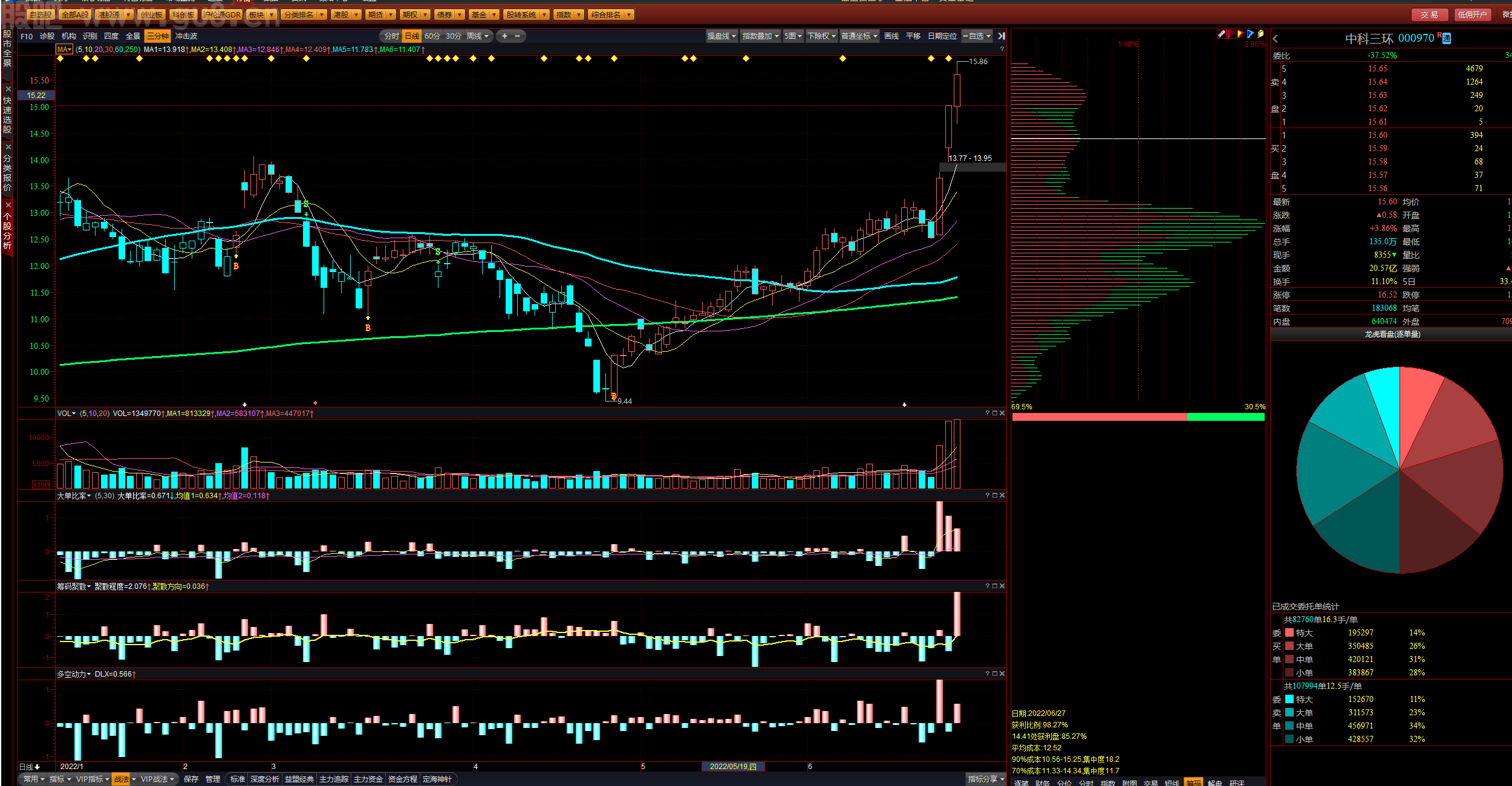Close the 大单比率 indicator panel
Screen dimensions: 1512x786
tap(1002, 495)
